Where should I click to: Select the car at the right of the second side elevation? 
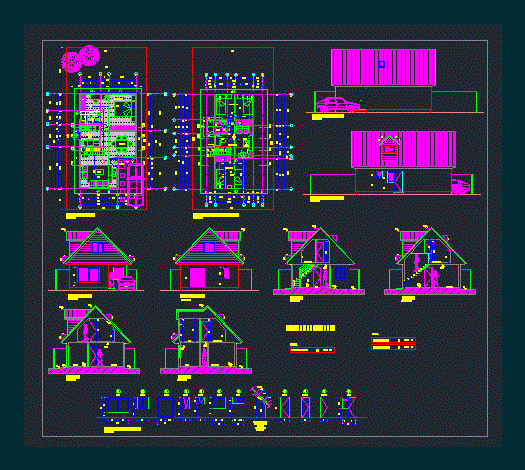pyautogui.click(x=460, y=187)
